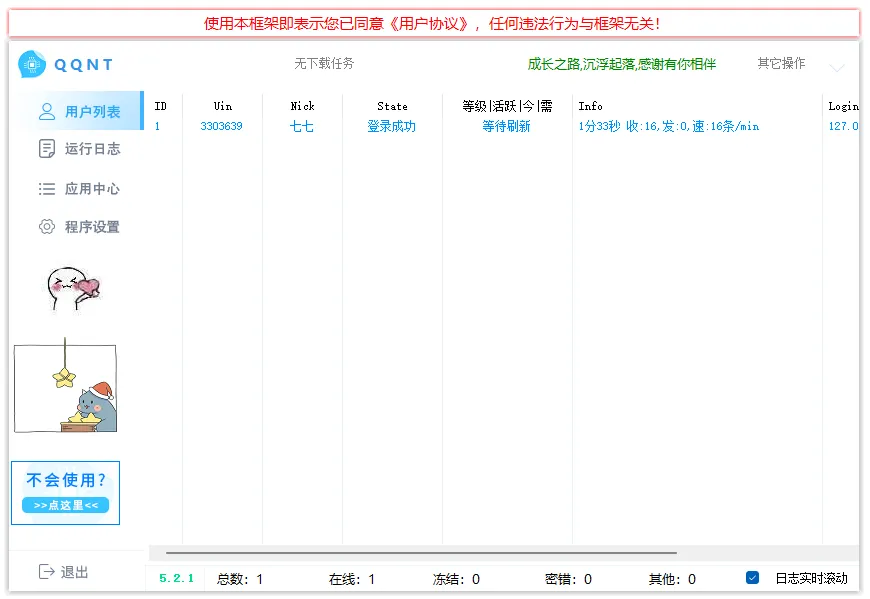Click the 不会使用 help banner button
870x599 pixels.
(x=66, y=492)
